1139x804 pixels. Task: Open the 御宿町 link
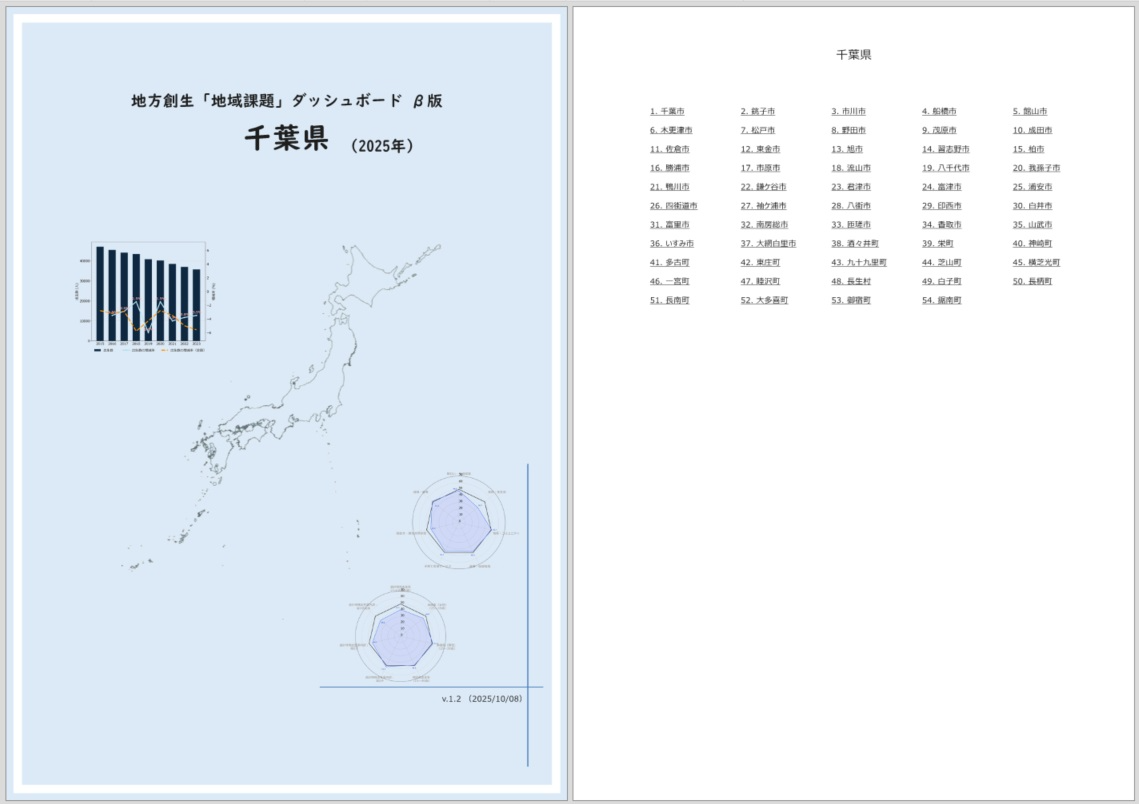[853, 300]
